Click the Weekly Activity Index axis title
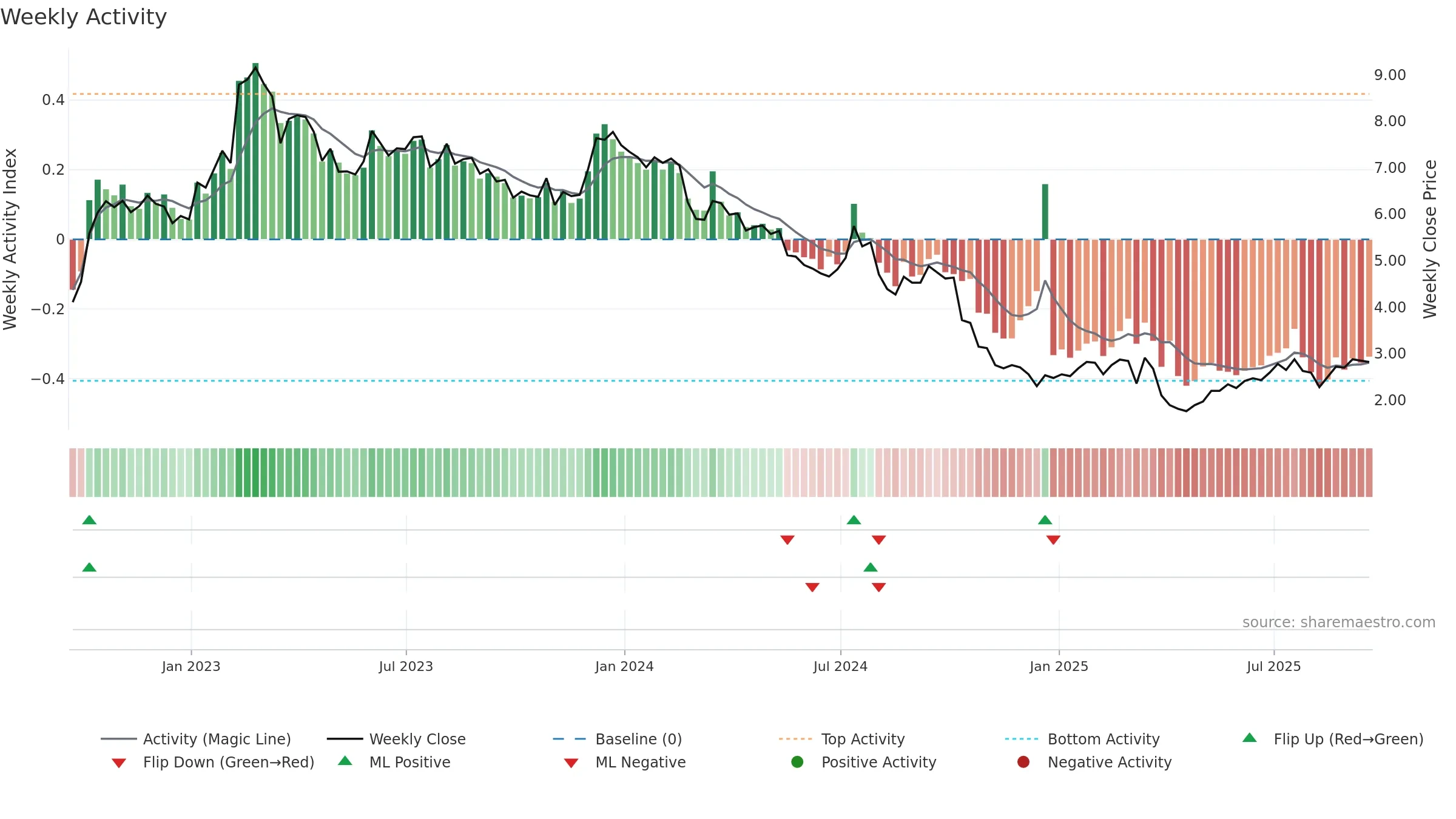Screen dimensions: 1456x819 (10, 239)
